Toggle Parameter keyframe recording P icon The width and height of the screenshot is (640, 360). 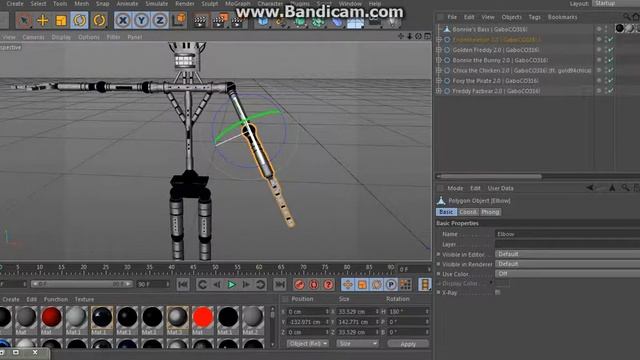[x=391, y=284]
